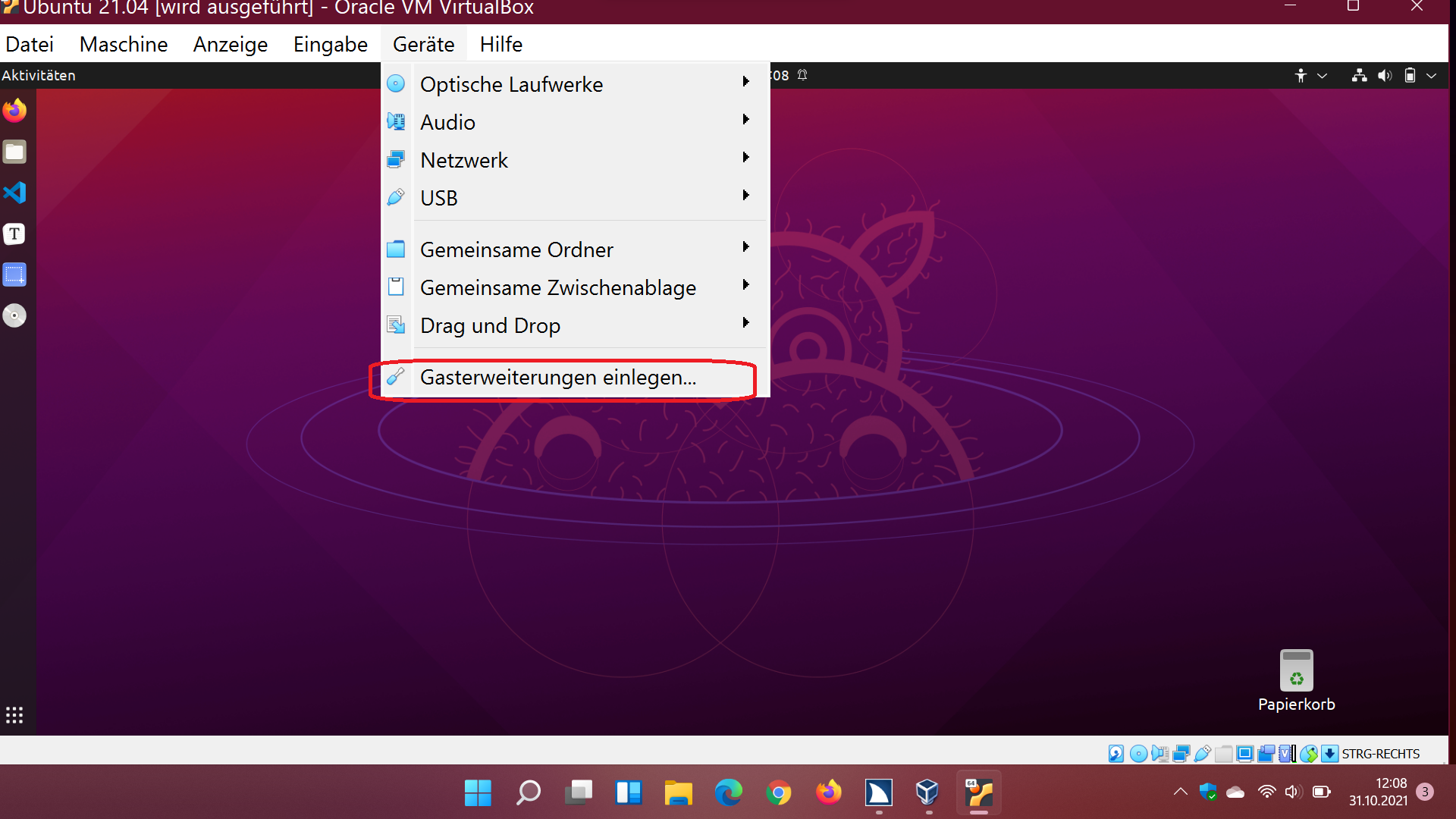The width and height of the screenshot is (1456, 819).
Task: Expand the Gemeinsame Ordner submenu
Action: [x=576, y=249]
